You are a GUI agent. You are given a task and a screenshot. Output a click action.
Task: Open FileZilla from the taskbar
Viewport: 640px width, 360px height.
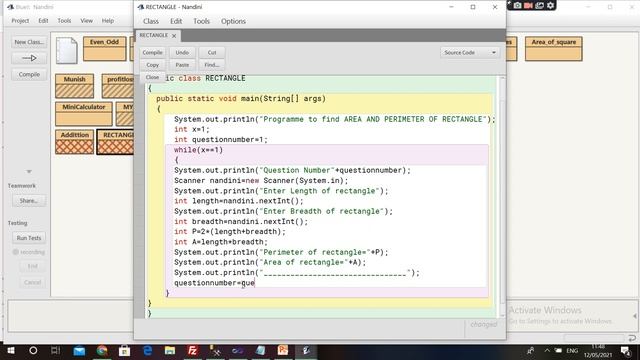pyautogui.click(x=192, y=351)
